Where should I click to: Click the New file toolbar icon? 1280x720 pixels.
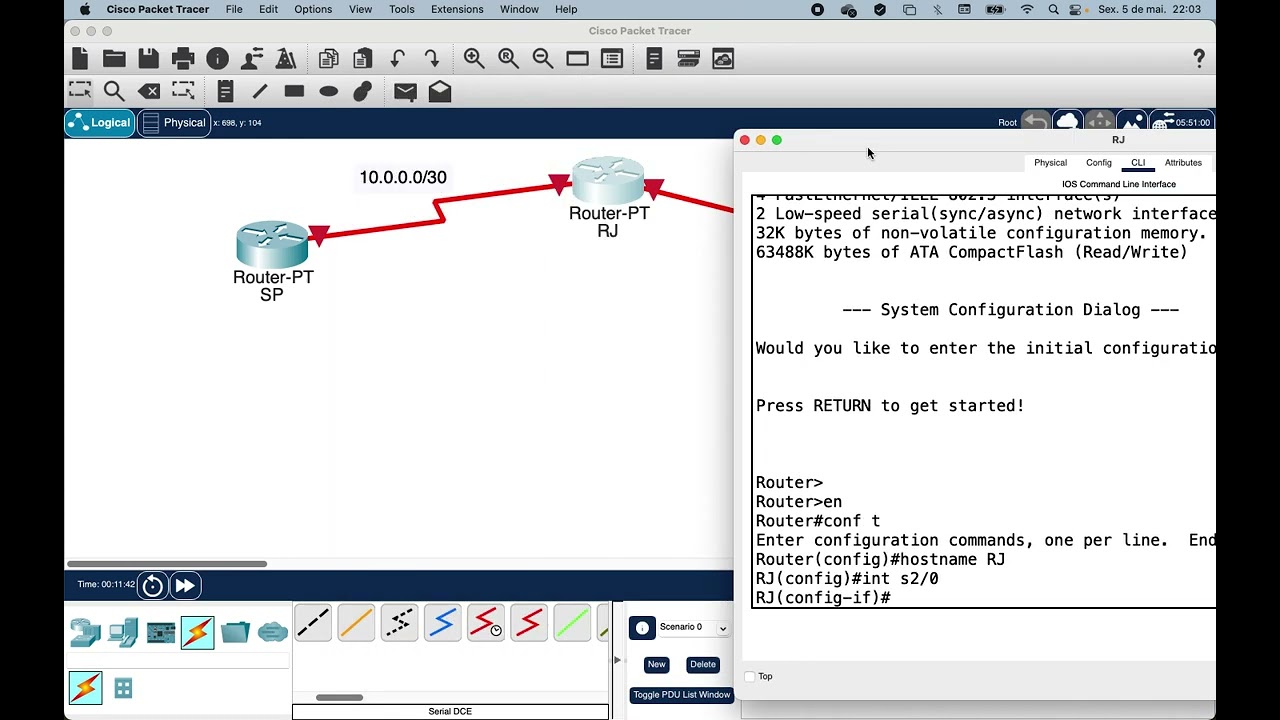(x=80, y=59)
